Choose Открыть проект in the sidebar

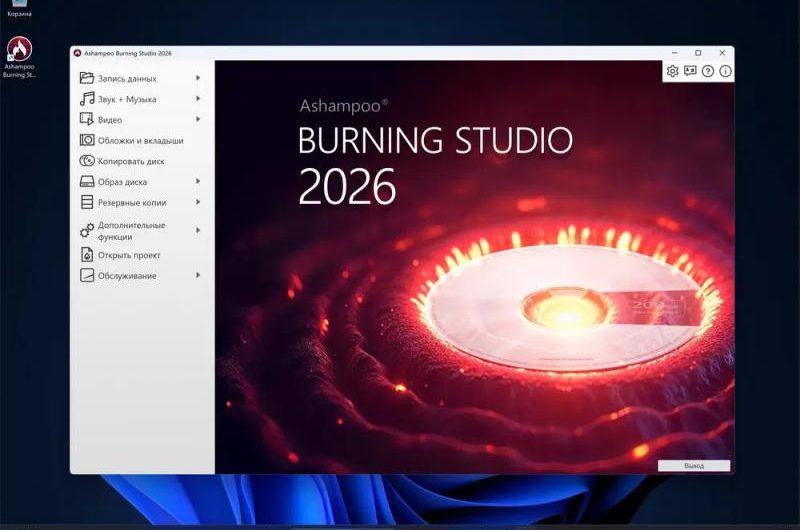point(141,255)
